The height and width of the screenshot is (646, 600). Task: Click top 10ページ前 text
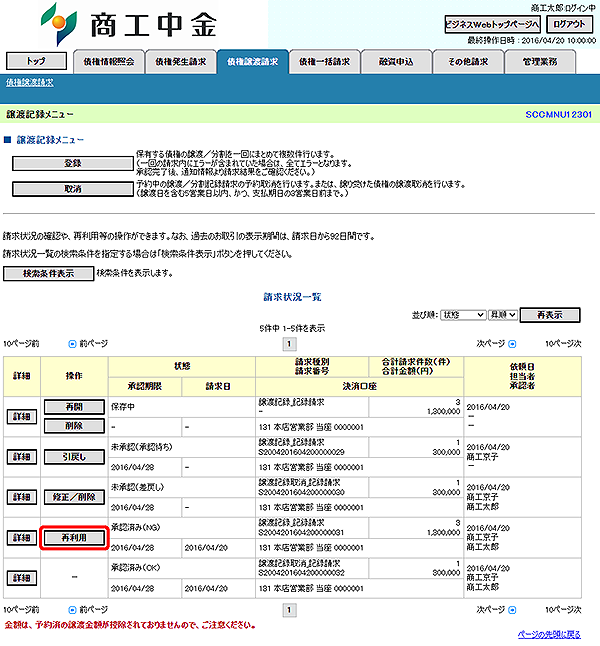pyautogui.click(x=21, y=344)
